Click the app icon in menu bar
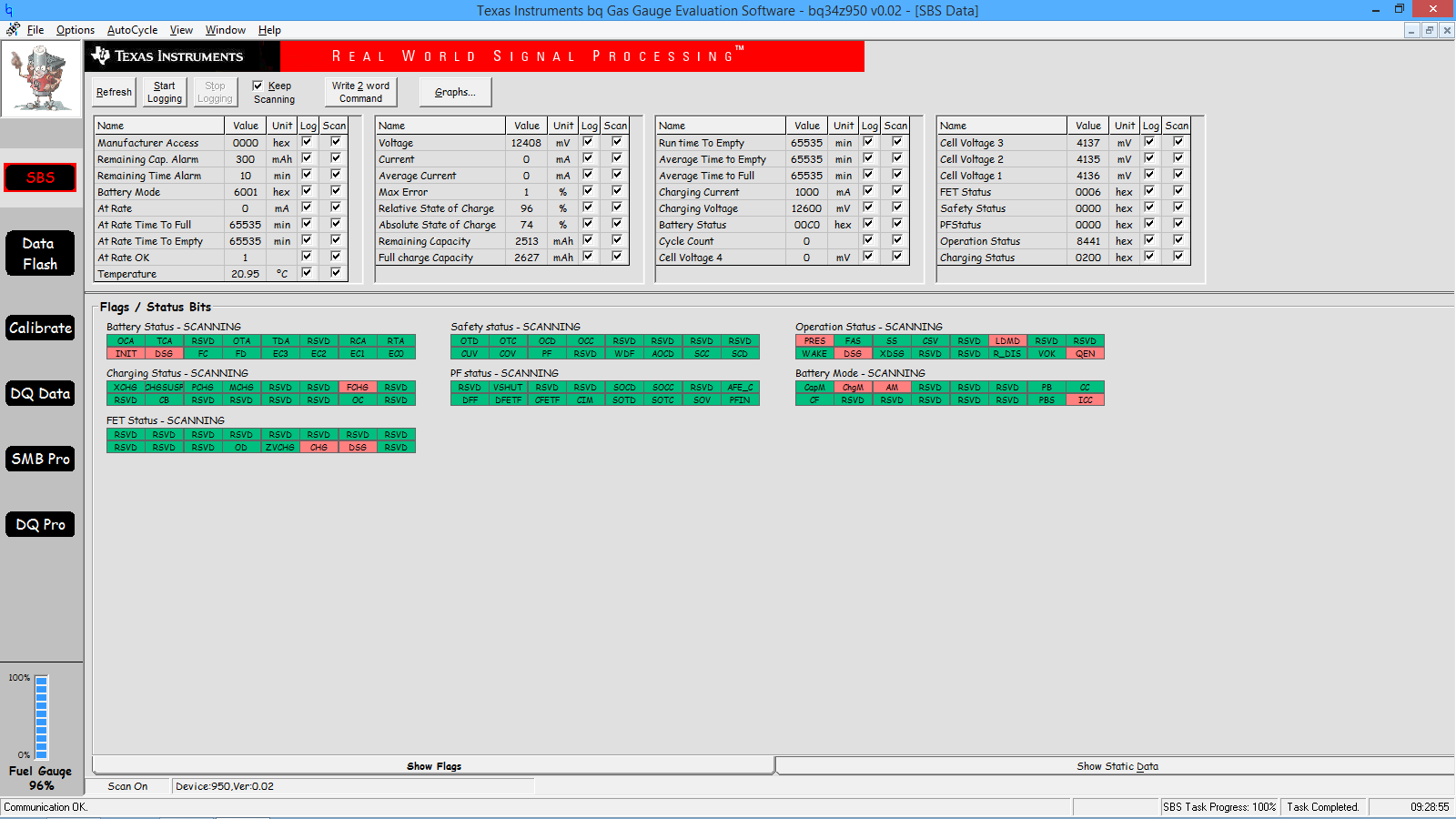The image size is (1456, 819). [13, 30]
